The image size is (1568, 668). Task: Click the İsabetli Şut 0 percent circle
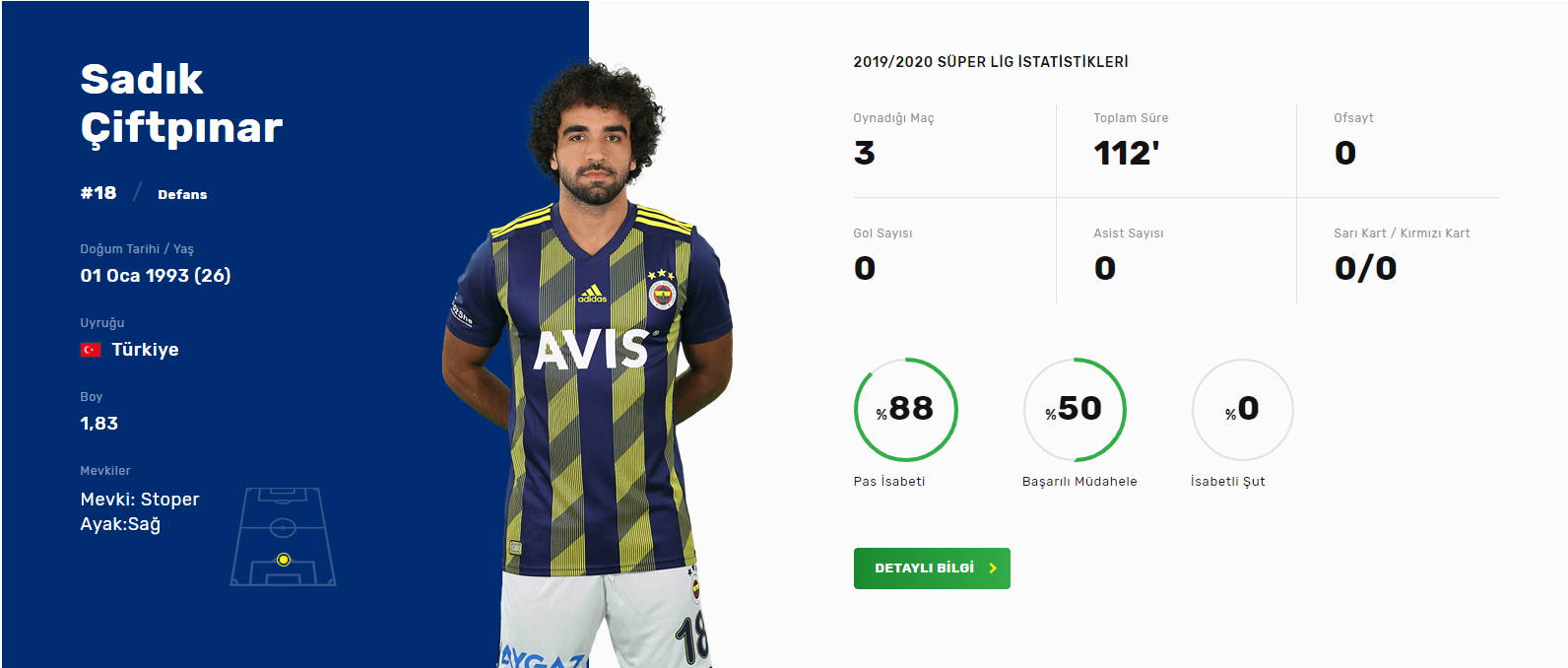click(x=1243, y=410)
